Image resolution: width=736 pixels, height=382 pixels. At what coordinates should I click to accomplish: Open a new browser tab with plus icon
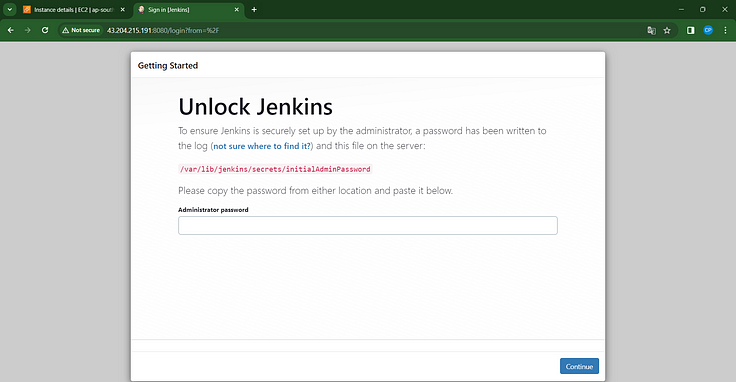tap(254, 9)
